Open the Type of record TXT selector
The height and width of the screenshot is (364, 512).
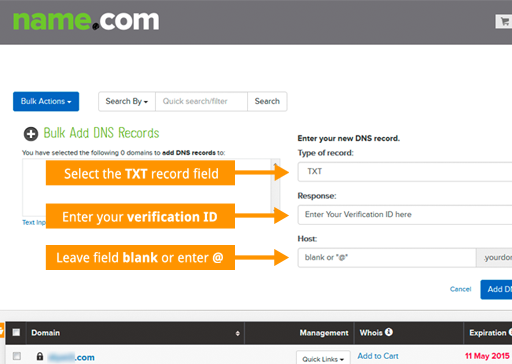coord(405,172)
